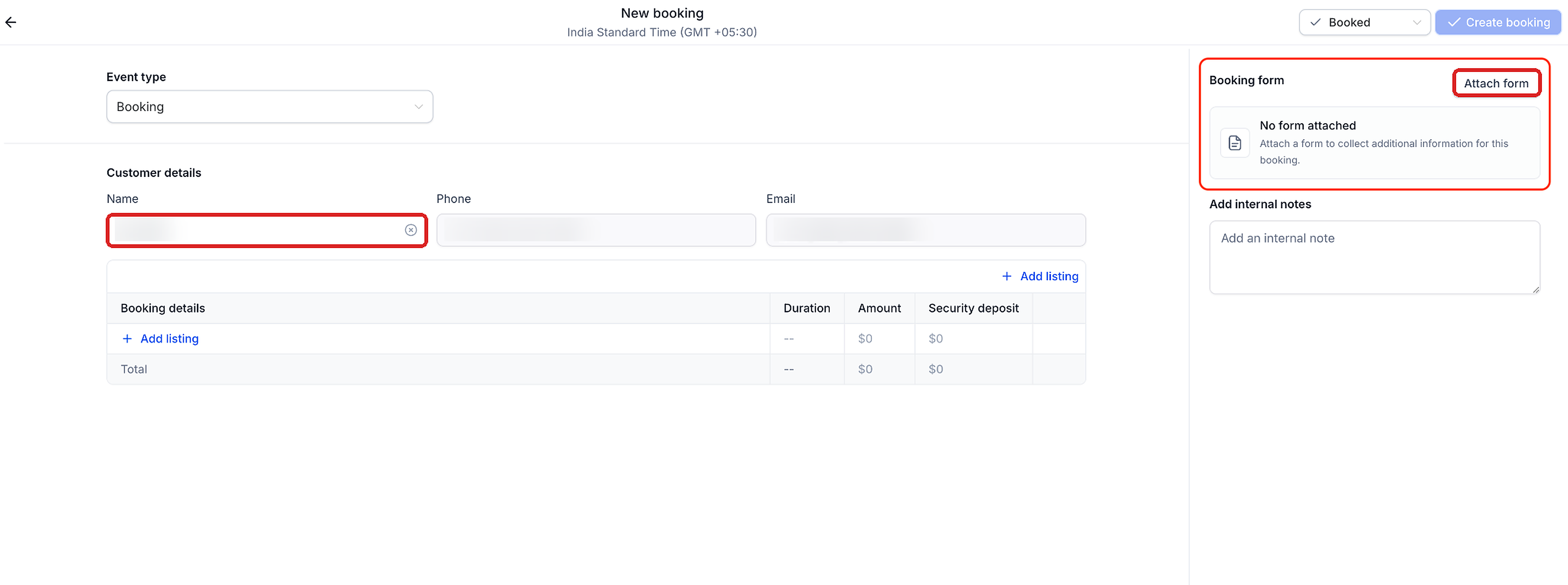
Task: Clear the Name field with x icon
Action: (411, 230)
